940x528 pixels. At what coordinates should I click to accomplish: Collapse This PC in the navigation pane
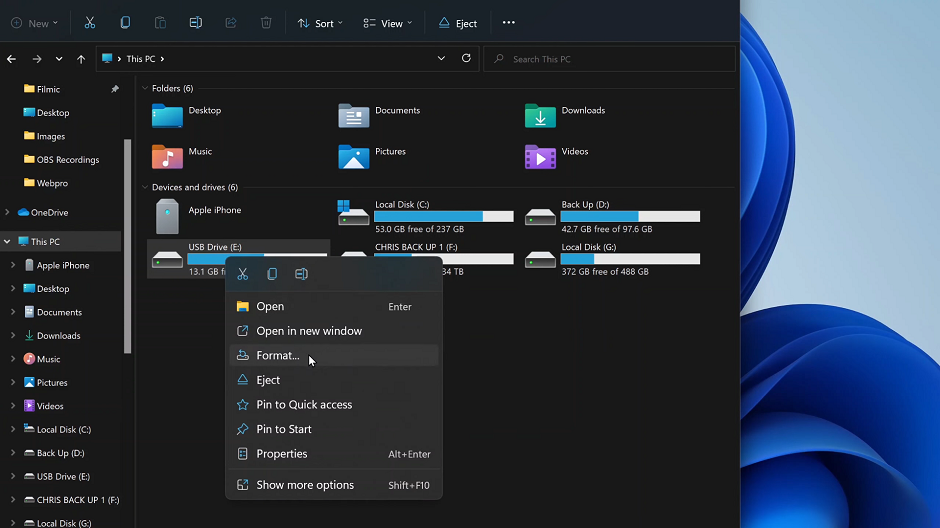[7, 242]
